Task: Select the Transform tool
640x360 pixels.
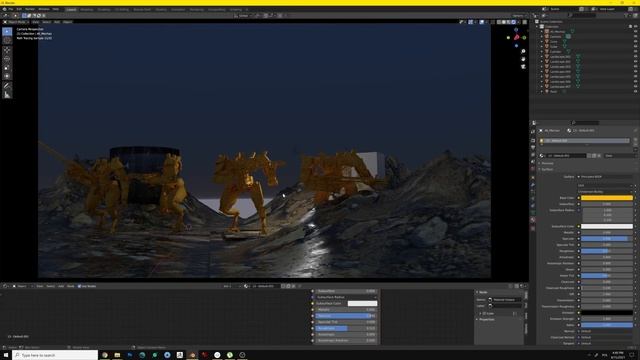Action: pyautogui.click(x=7, y=76)
